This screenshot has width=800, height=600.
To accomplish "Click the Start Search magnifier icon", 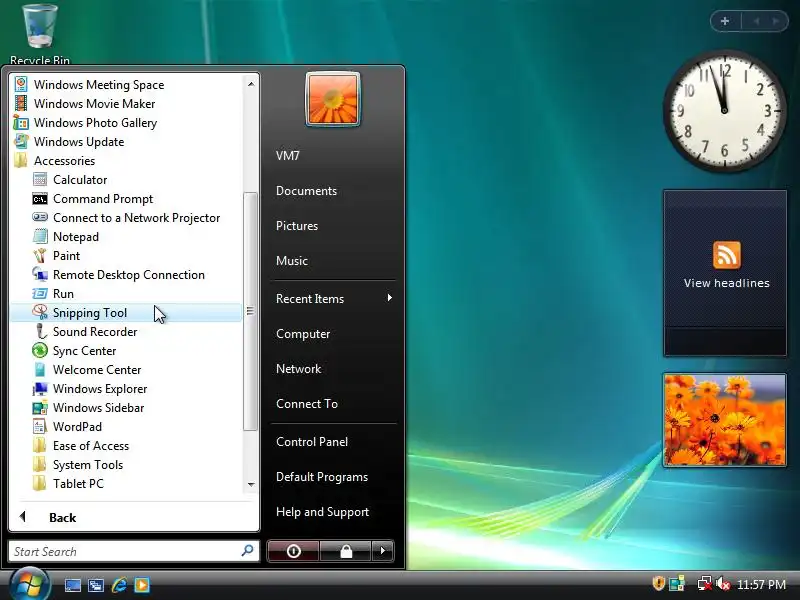I will click(247, 551).
